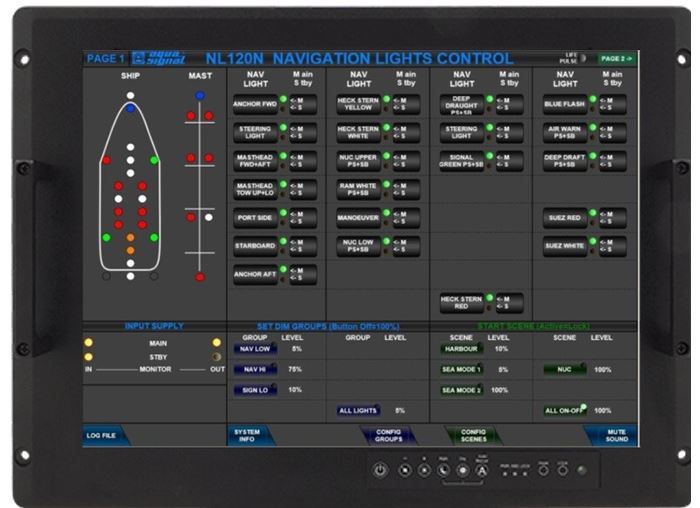Toggle the MANOEUVER light button
The image size is (700, 508).
[356, 216]
